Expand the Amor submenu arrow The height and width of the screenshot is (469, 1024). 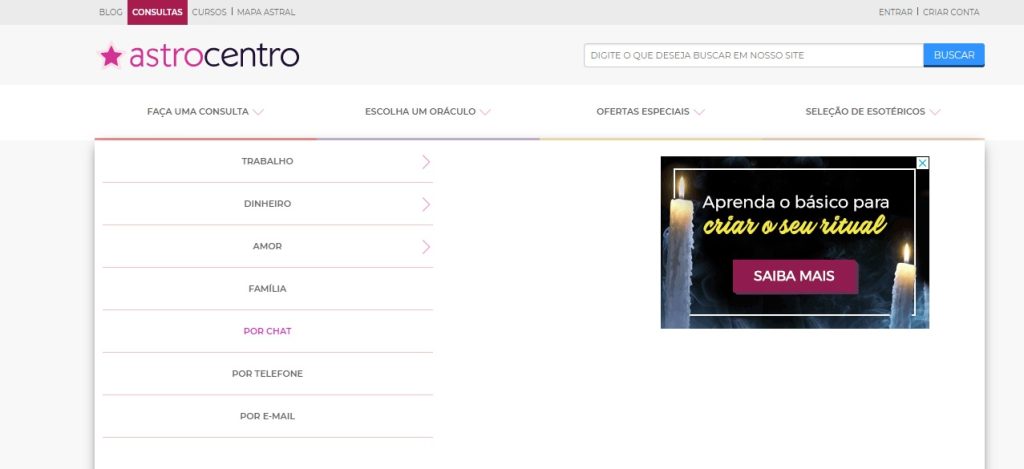pos(426,247)
